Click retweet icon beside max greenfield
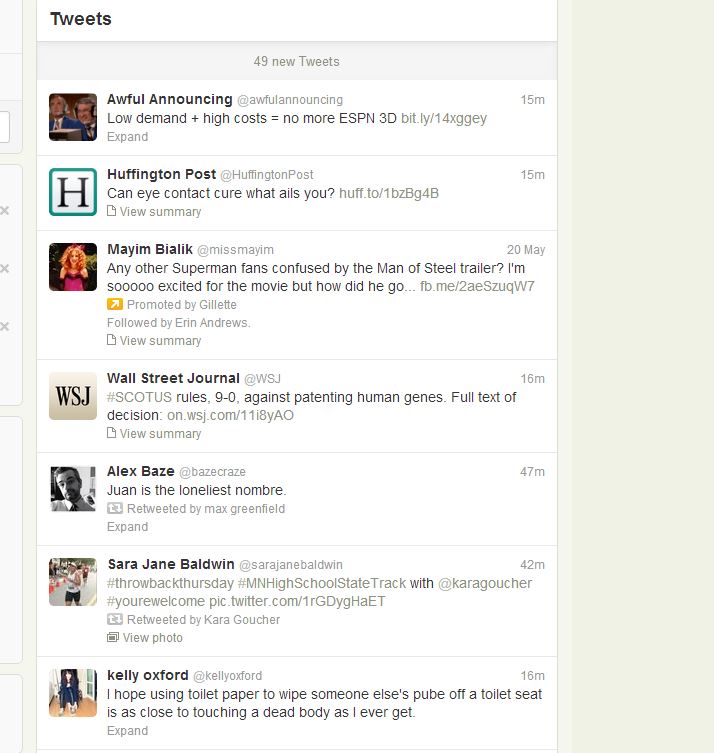Viewport: 714px width, 753px height. (115, 508)
